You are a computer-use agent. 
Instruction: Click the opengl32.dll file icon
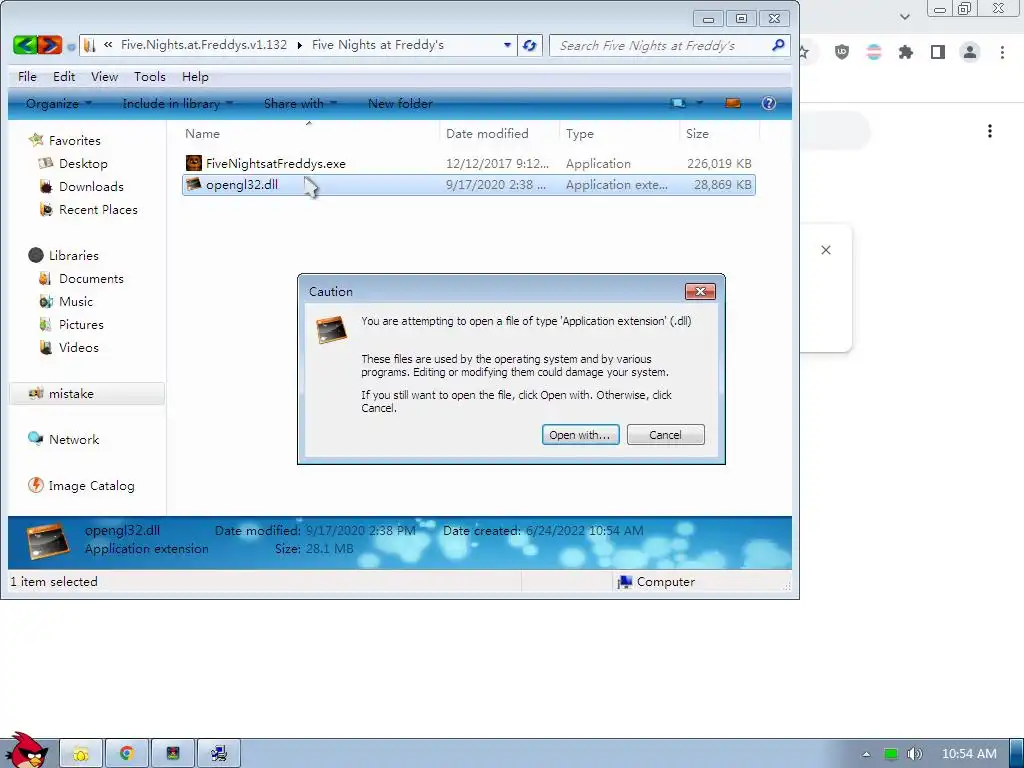tap(193, 184)
